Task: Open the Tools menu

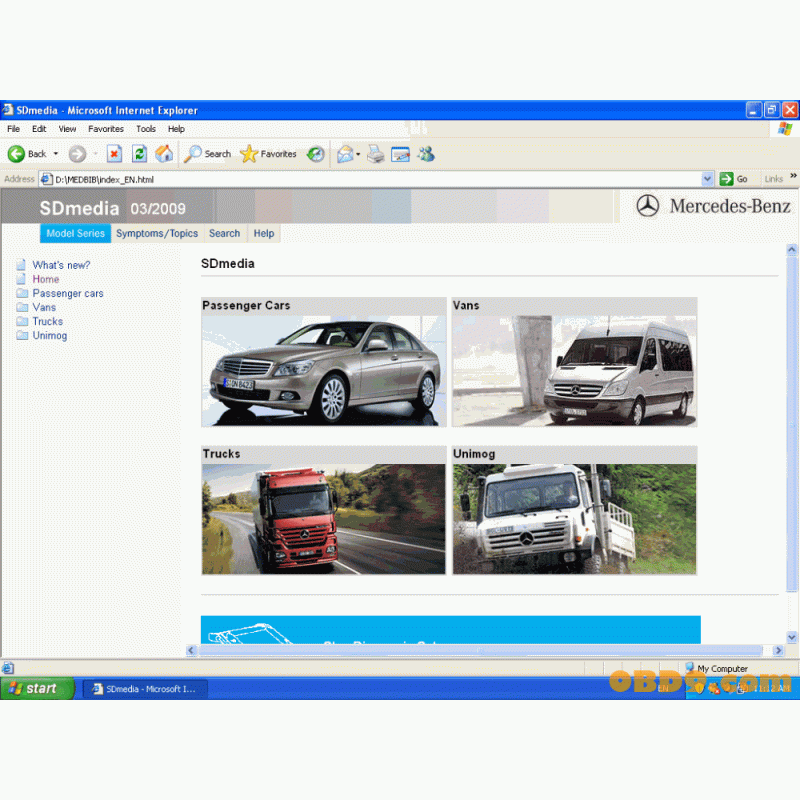Action: pyautogui.click(x=146, y=129)
